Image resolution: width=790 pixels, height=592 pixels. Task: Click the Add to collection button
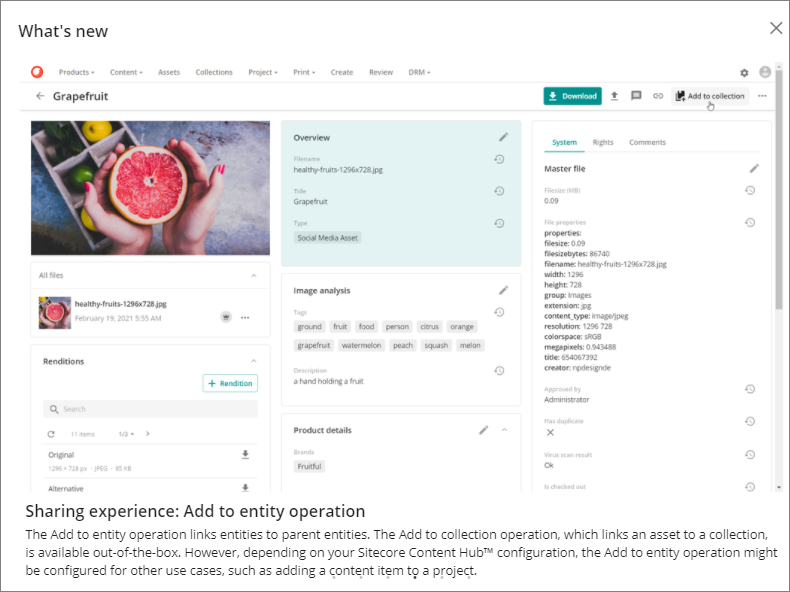tap(710, 96)
